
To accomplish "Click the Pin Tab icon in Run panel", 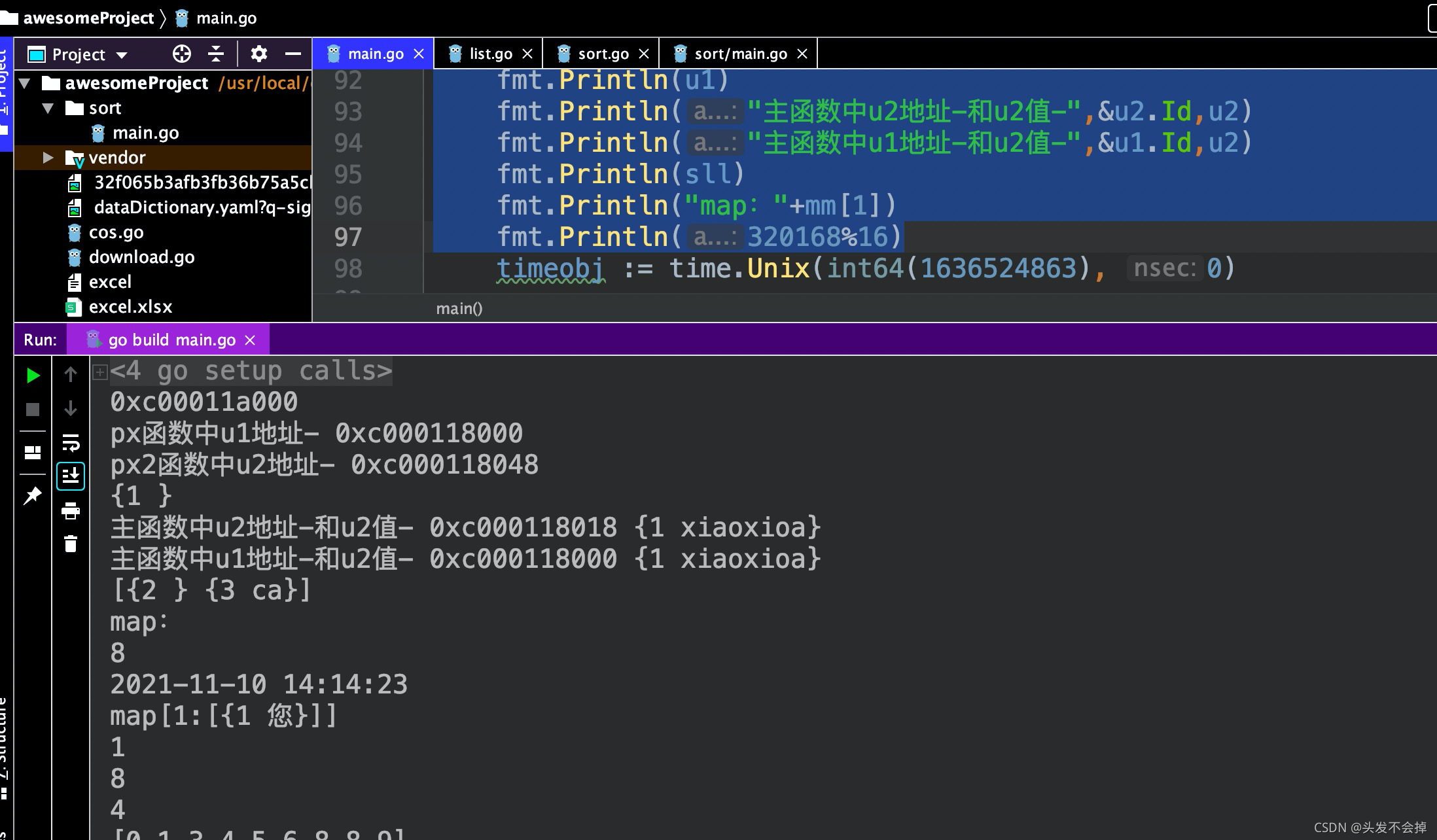I will pyautogui.click(x=33, y=495).
